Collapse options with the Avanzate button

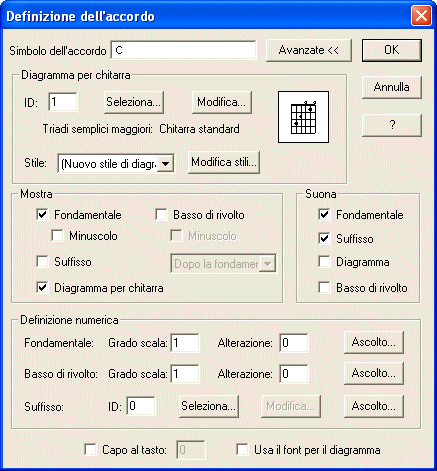(309, 50)
